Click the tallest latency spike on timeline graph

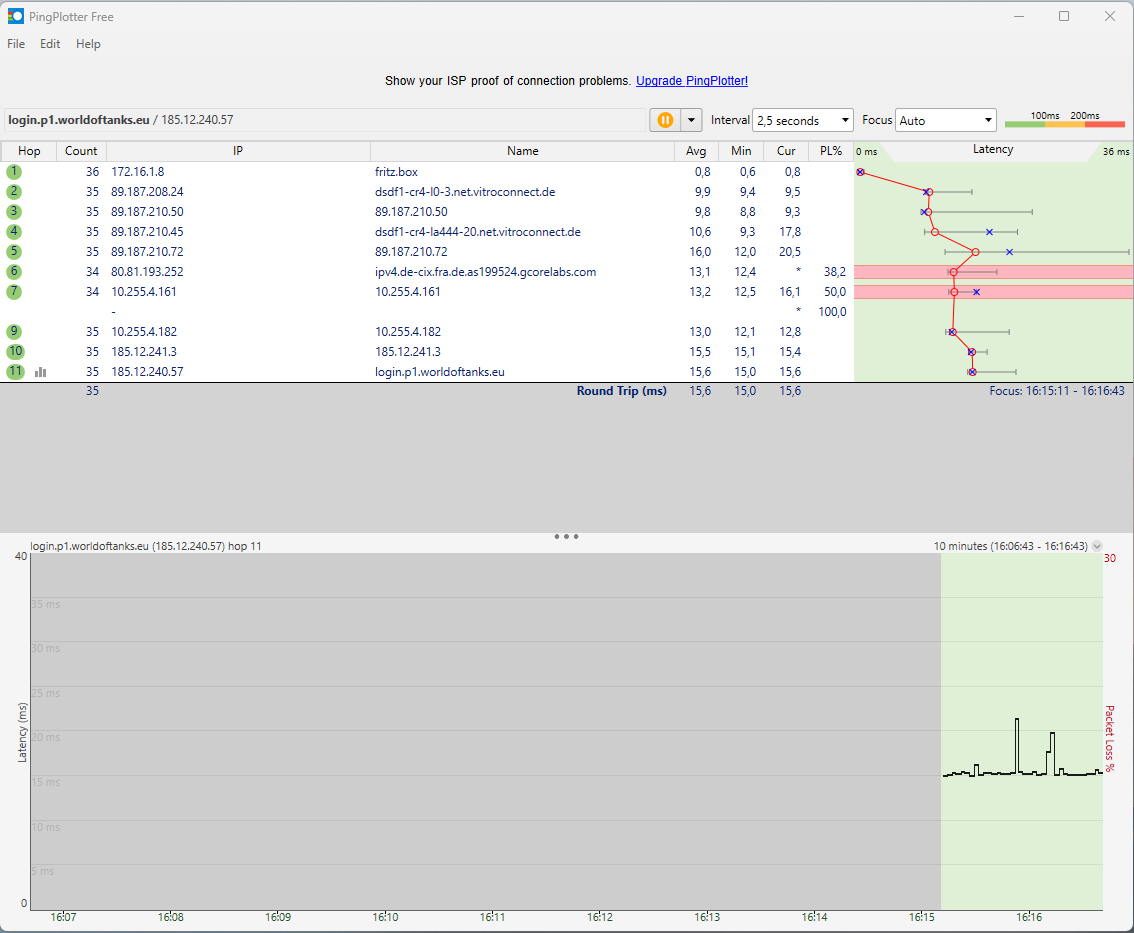(x=1017, y=745)
